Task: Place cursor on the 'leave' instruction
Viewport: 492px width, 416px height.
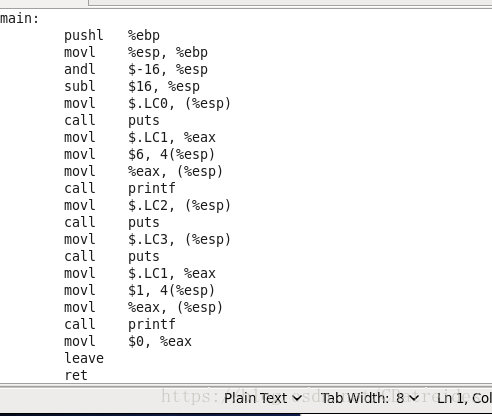Action: click(x=84, y=358)
